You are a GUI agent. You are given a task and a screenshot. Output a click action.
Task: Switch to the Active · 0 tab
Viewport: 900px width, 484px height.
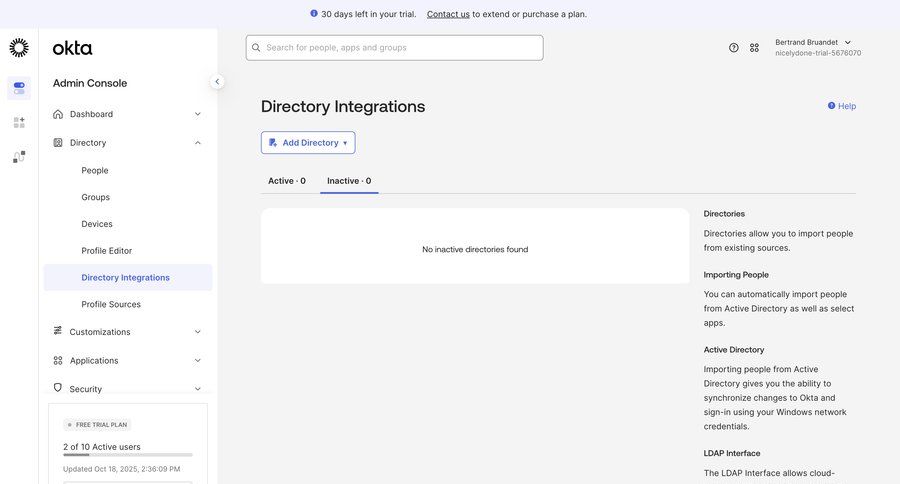pyautogui.click(x=287, y=181)
